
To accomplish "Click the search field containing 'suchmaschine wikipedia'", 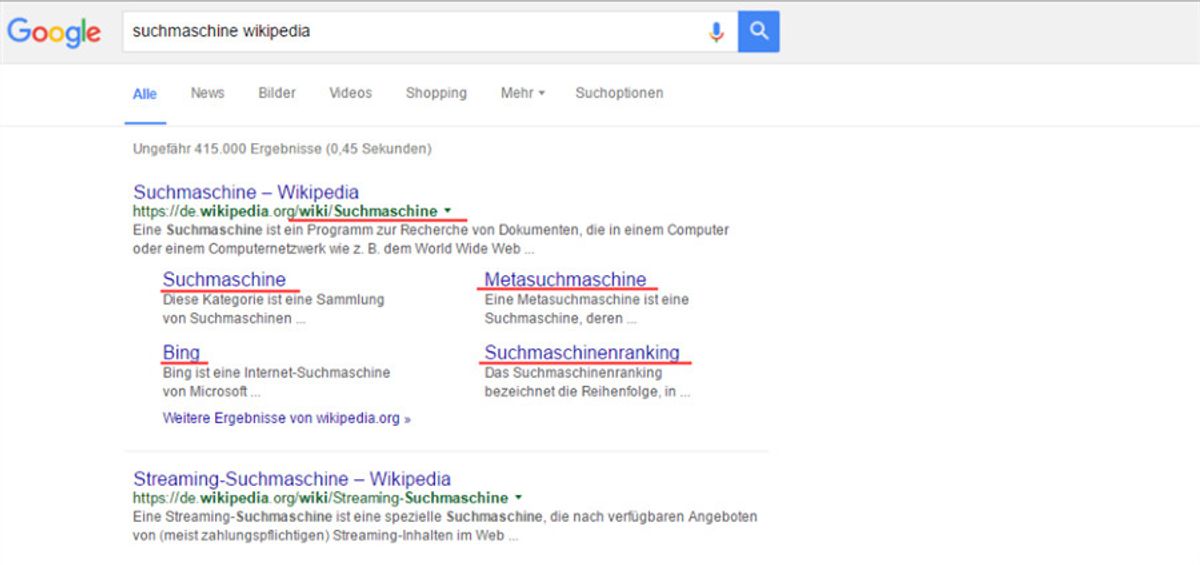I will point(430,32).
